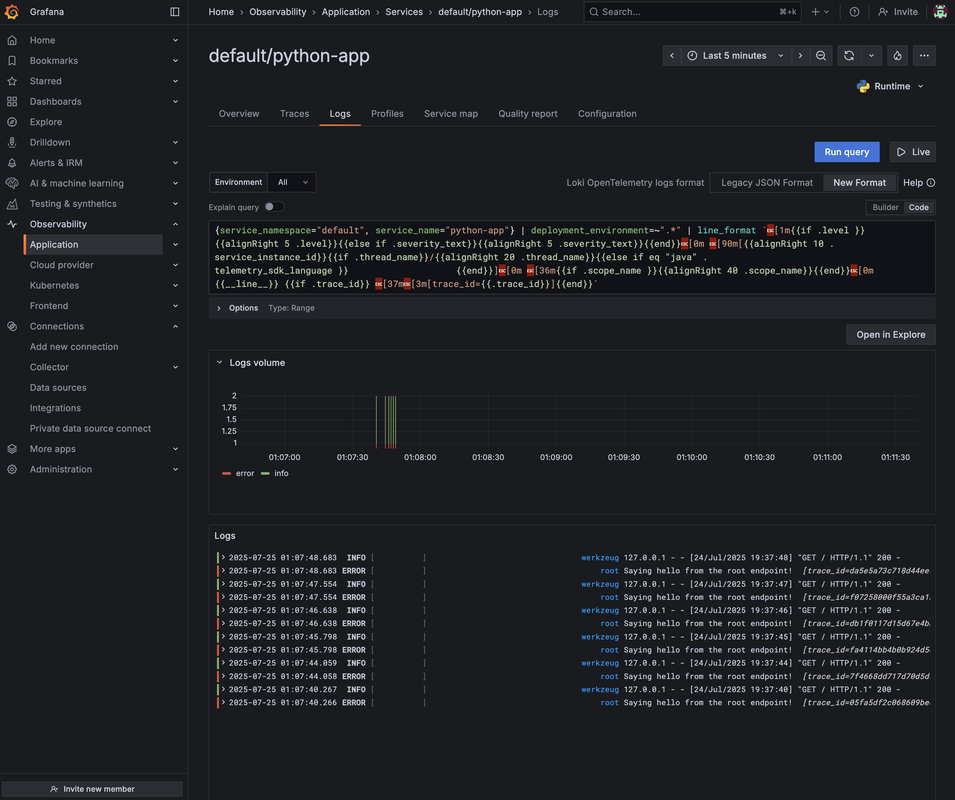
Task: Toggle the sidebar dock menu icon
Action: click(175, 12)
